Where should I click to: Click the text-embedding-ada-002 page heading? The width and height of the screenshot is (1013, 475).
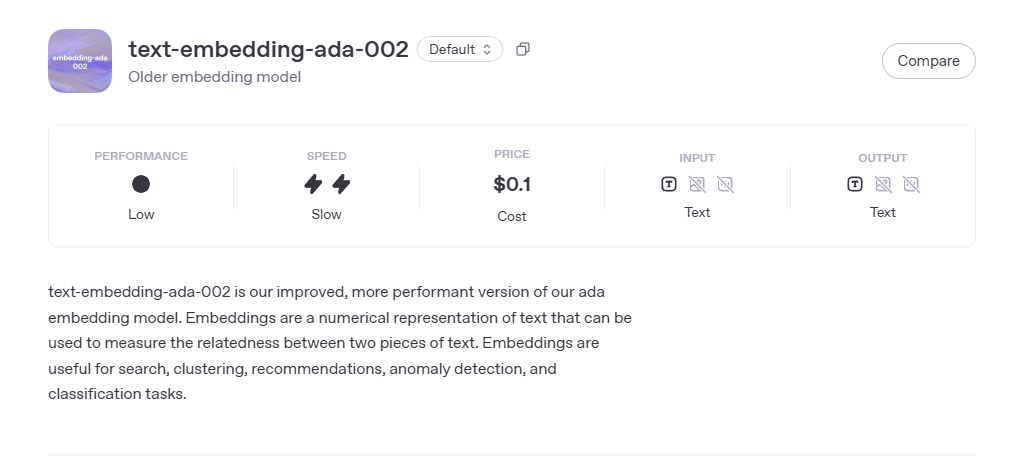click(268, 49)
